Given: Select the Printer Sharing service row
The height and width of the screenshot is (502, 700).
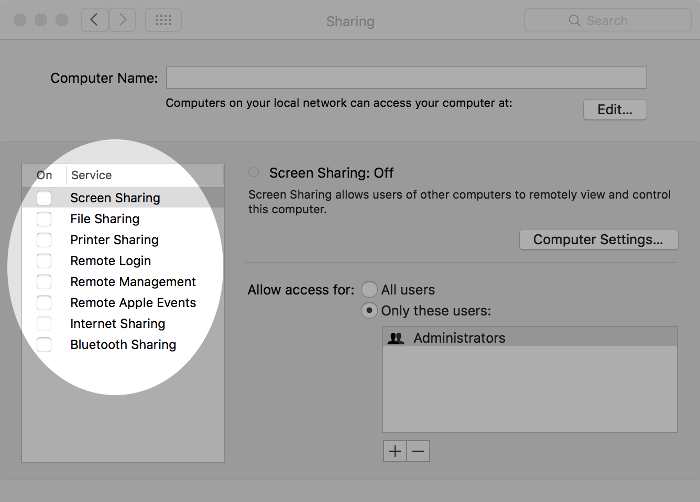Looking at the screenshot, I should (x=123, y=240).
